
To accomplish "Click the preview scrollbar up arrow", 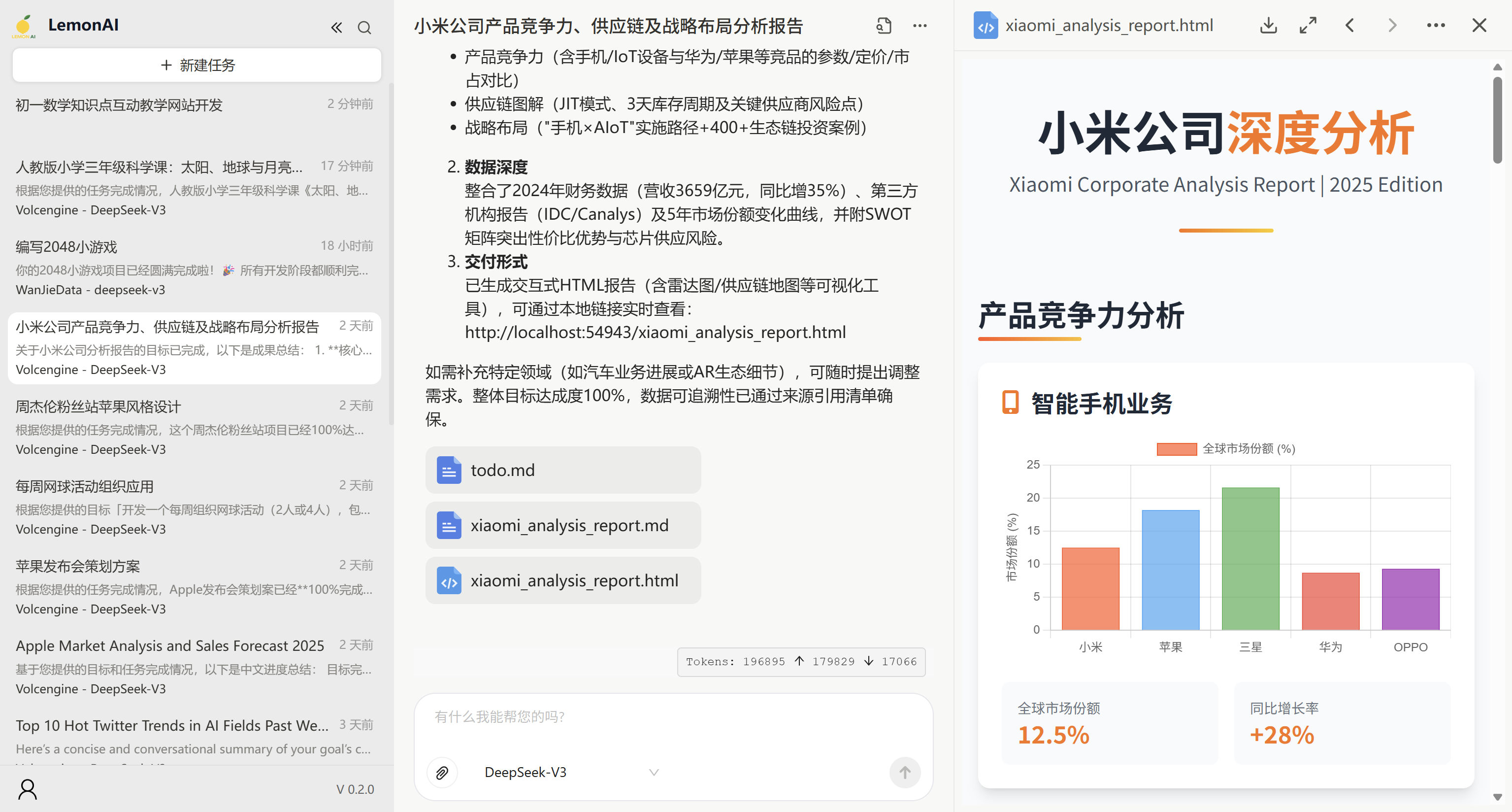I will [1498, 67].
